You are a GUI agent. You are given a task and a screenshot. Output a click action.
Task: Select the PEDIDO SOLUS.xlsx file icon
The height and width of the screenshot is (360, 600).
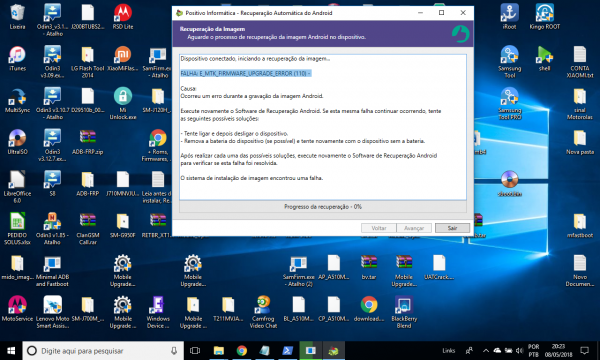tap(17, 229)
